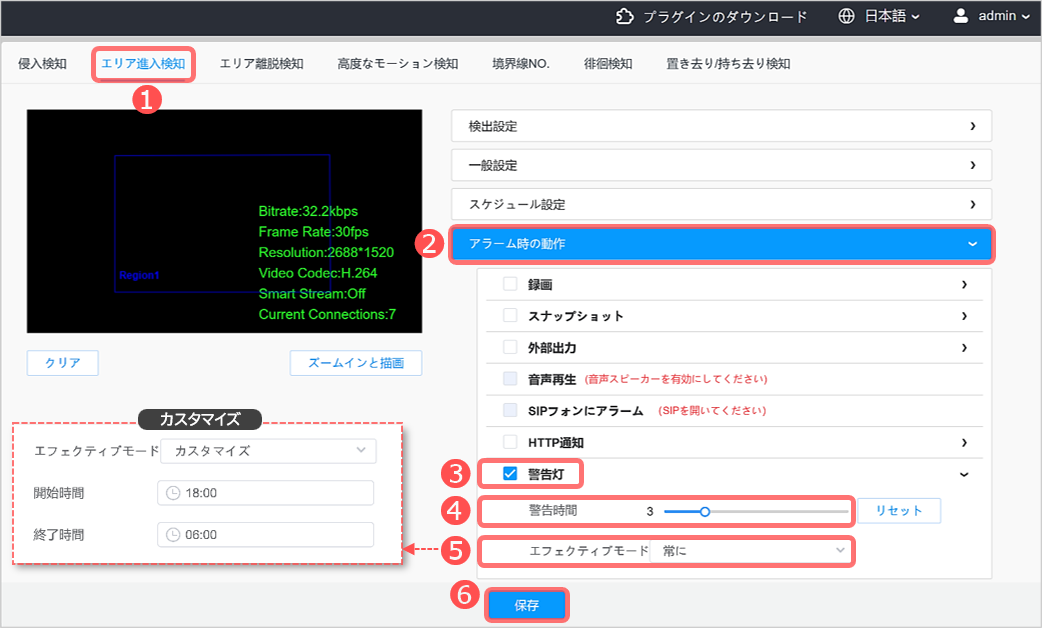Collapse the アラーム時の動作 panel
The height and width of the screenshot is (639, 1042).
click(x=972, y=243)
